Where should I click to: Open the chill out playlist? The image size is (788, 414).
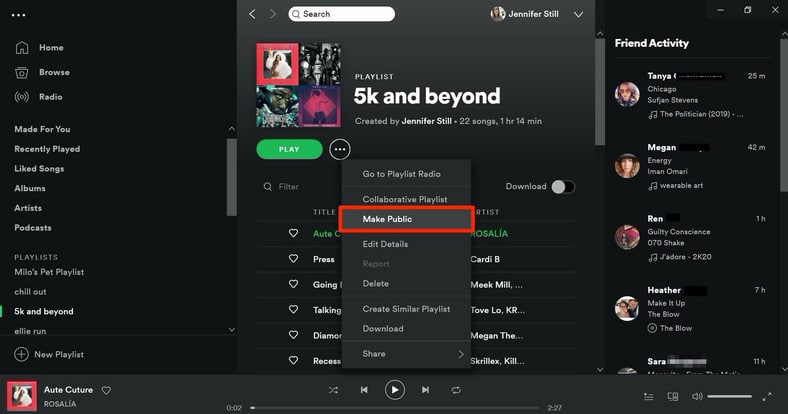coord(30,292)
